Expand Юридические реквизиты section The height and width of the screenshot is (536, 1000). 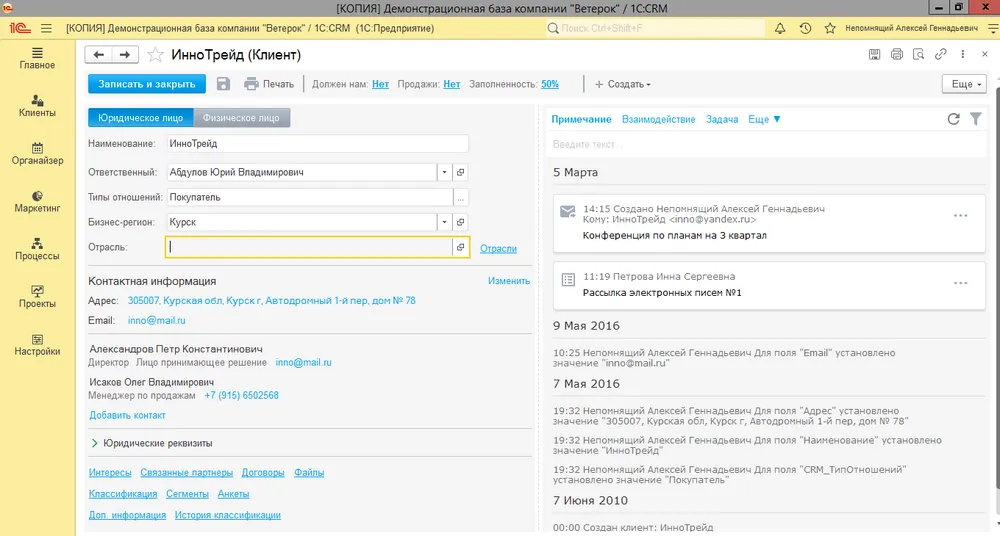pyautogui.click(x=152, y=443)
